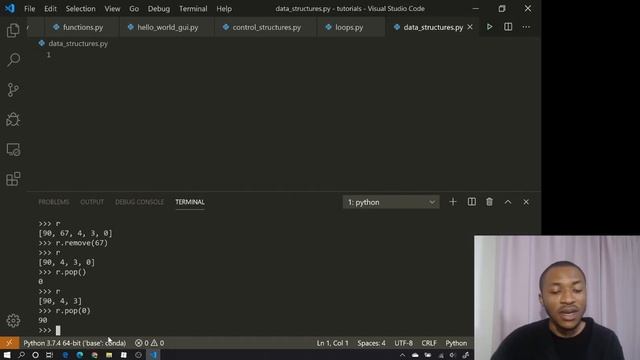This screenshot has width=640, height=360.
Task: Open the Remote Explorer view
Action: click(x=13, y=149)
